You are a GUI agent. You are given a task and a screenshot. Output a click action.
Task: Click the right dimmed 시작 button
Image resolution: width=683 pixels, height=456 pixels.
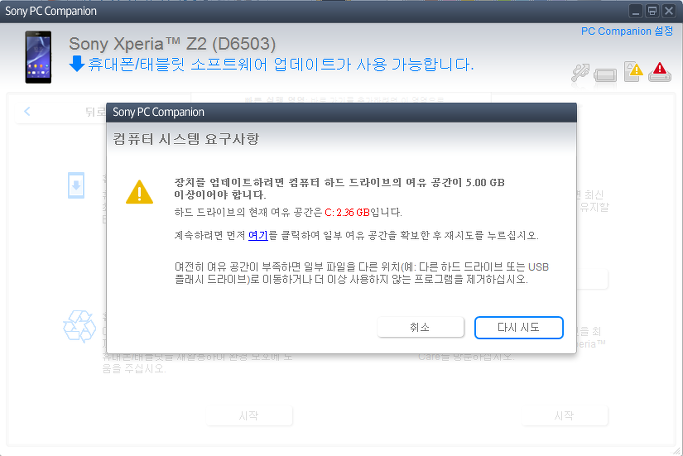click(564, 415)
